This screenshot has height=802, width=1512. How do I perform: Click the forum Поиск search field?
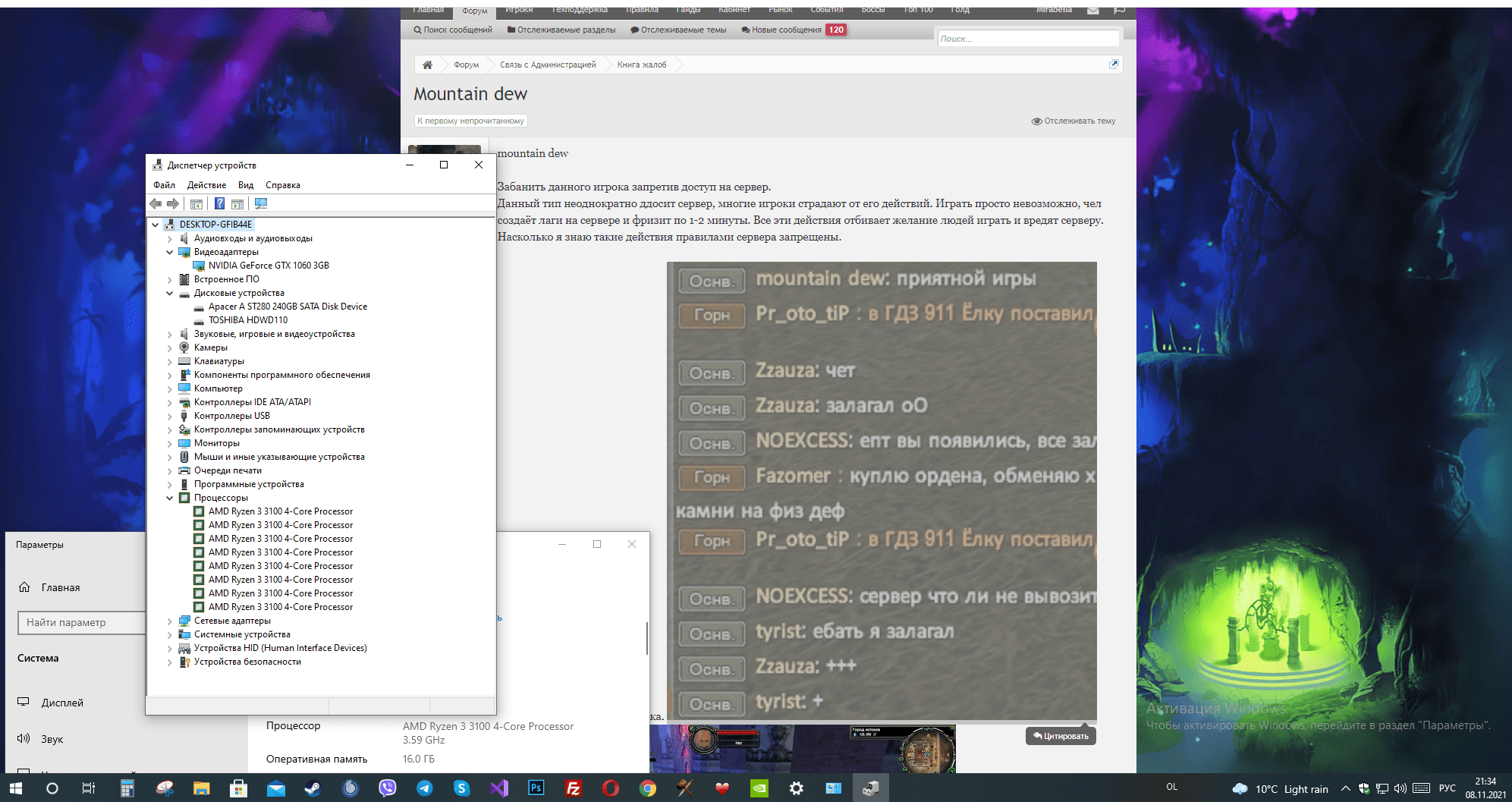pos(1027,39)
